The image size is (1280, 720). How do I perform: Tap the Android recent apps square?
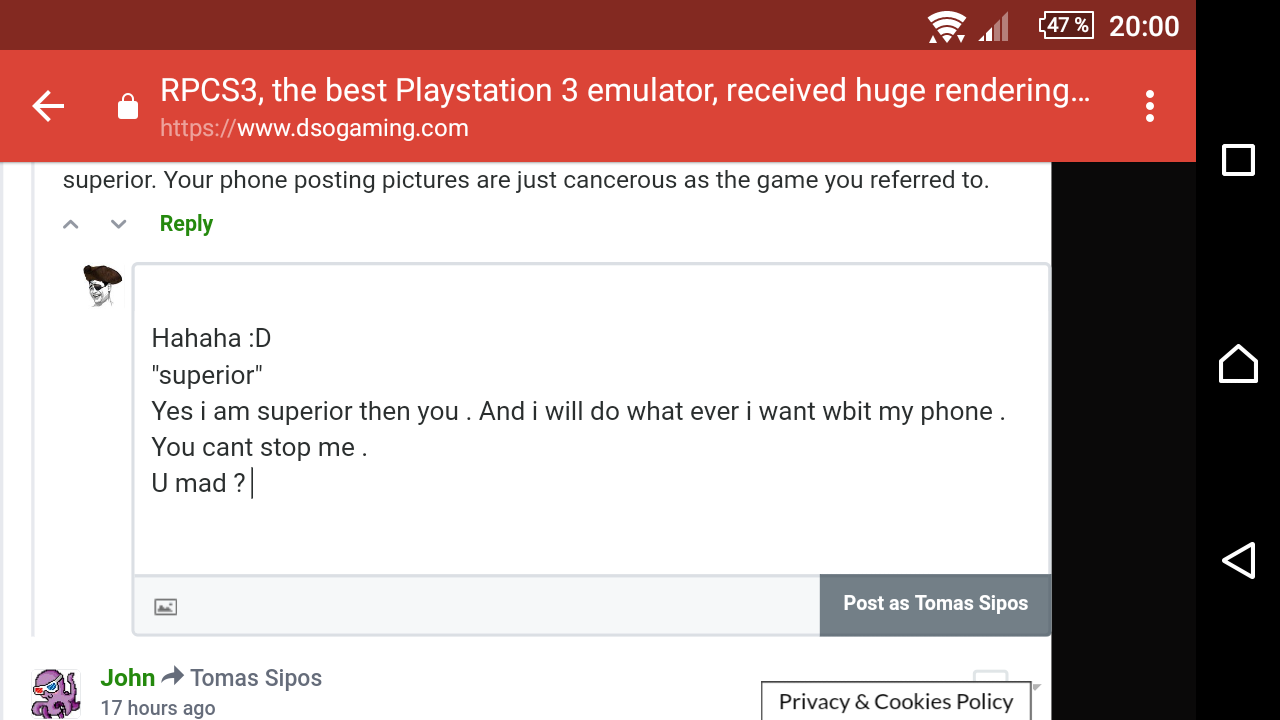coord(1238,160)
